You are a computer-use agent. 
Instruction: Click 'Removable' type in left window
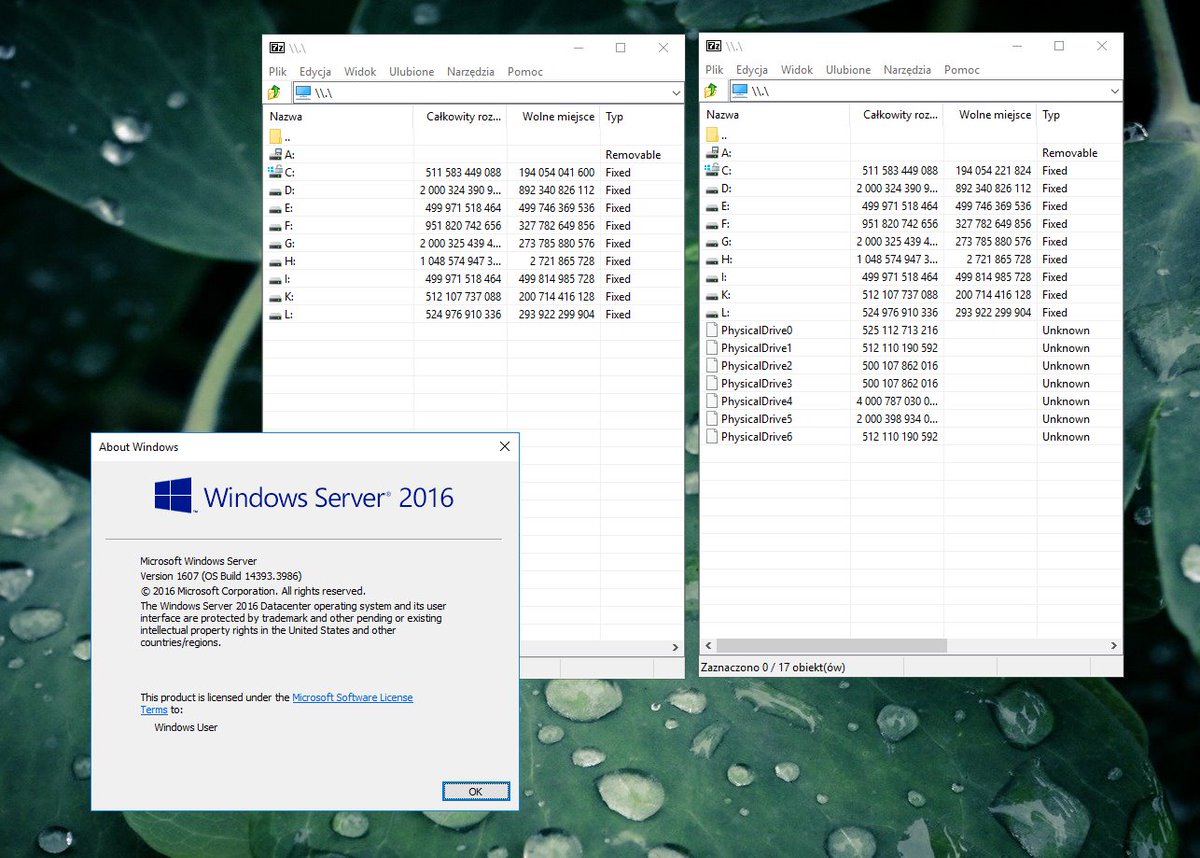click(633, 155)
